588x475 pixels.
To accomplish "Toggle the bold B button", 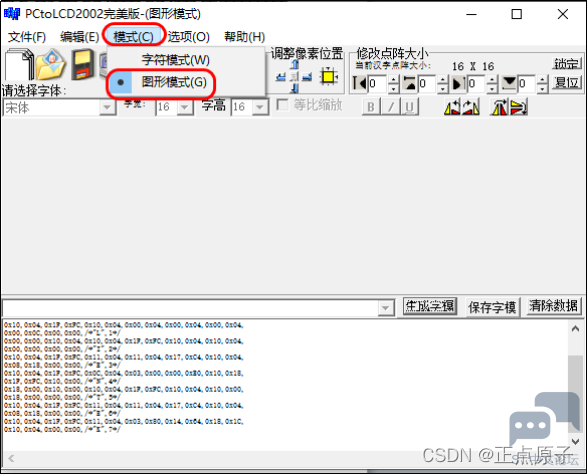I will click(371, 107).
